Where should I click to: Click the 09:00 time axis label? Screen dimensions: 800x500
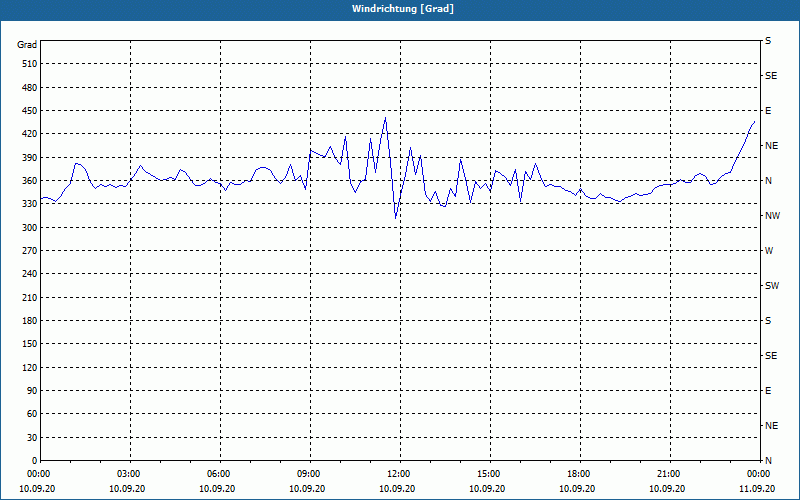(x=310, y=474)
